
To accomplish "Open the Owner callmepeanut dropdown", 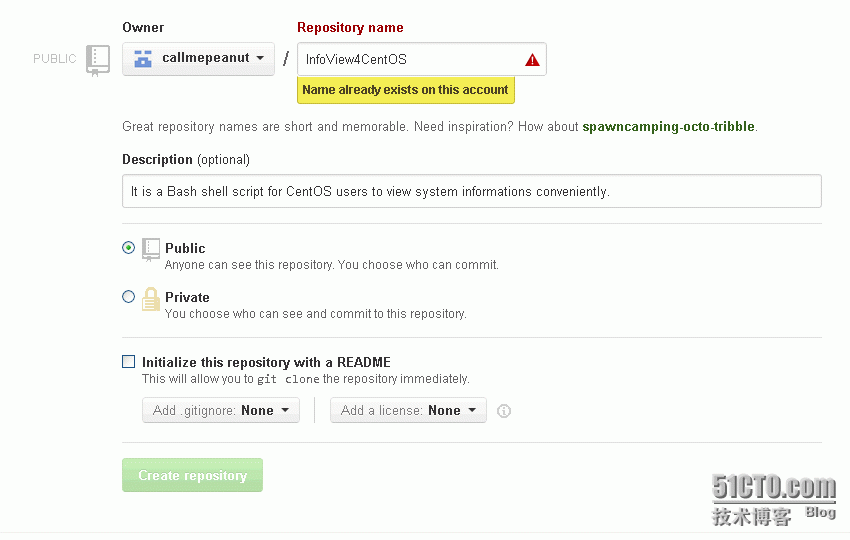I will [198, 59].
